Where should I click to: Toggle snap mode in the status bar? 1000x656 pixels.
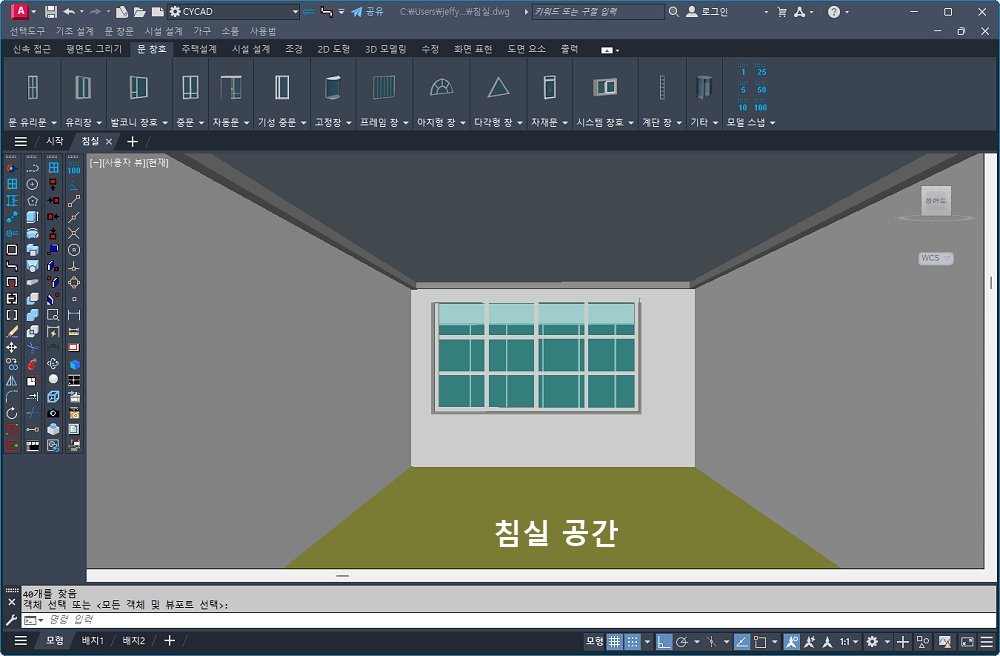[x=633, y=641]
